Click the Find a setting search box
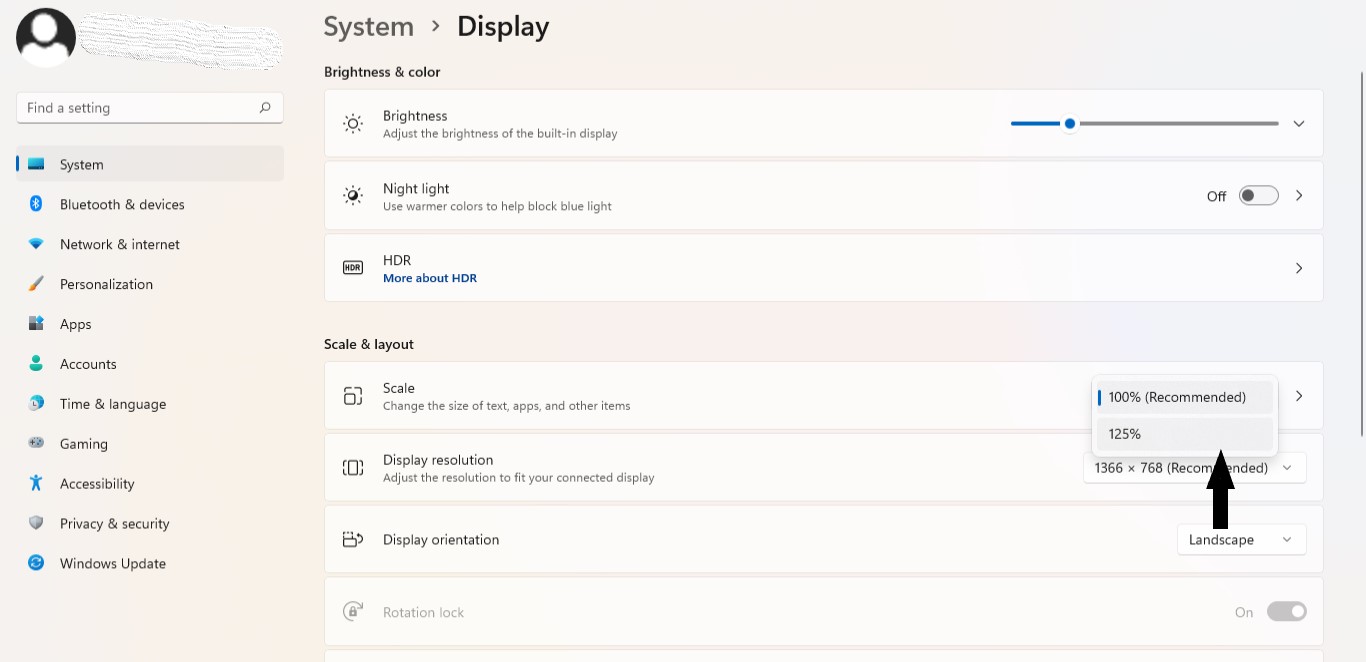The width and height of the screenshot is (1366, 662). click(140, 108)
